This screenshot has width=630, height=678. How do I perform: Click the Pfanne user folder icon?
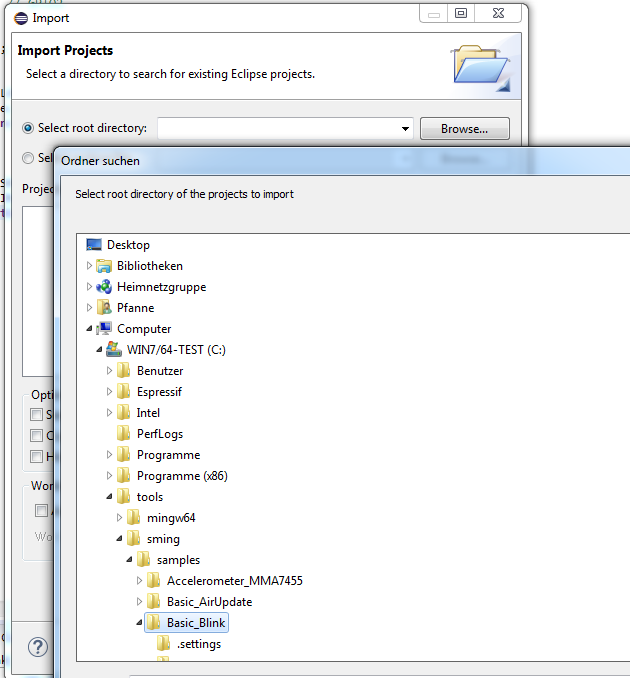point(104,308)
